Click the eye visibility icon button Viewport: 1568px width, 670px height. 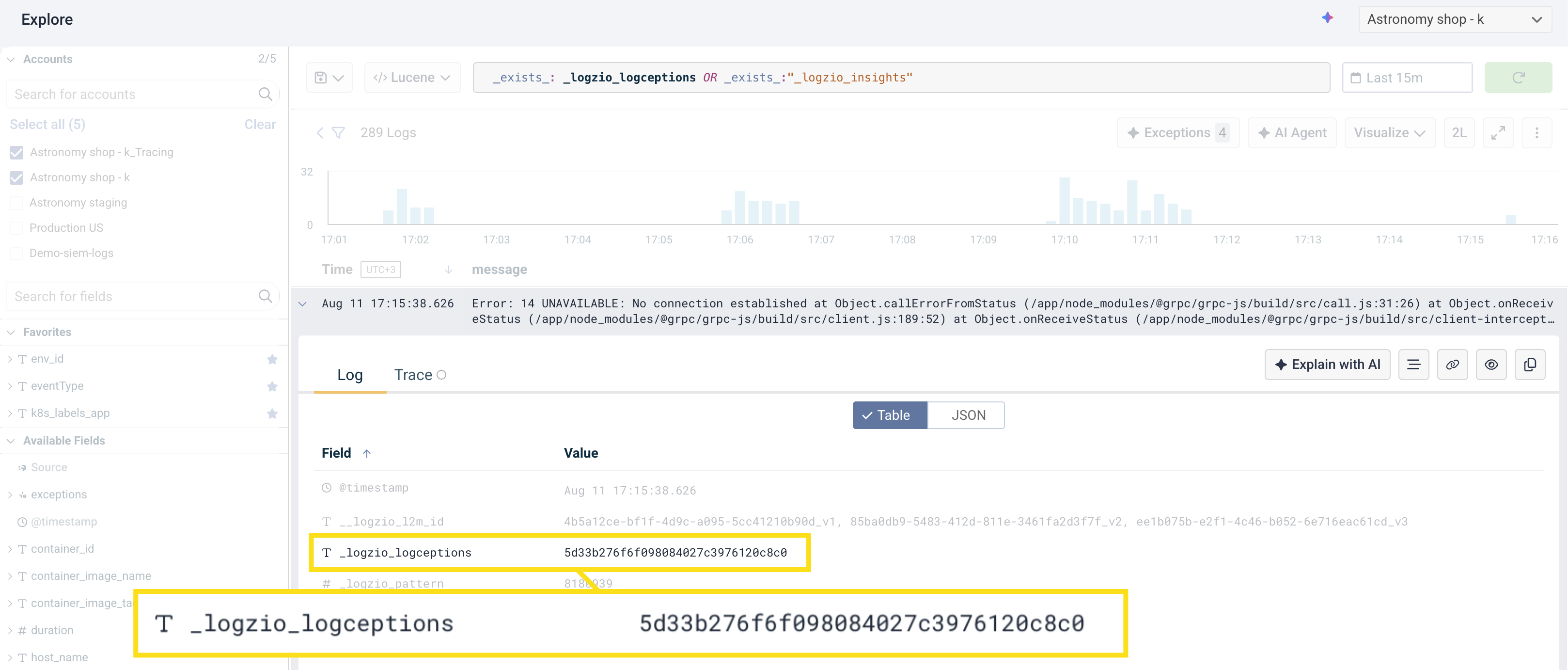click(1491, 364)
